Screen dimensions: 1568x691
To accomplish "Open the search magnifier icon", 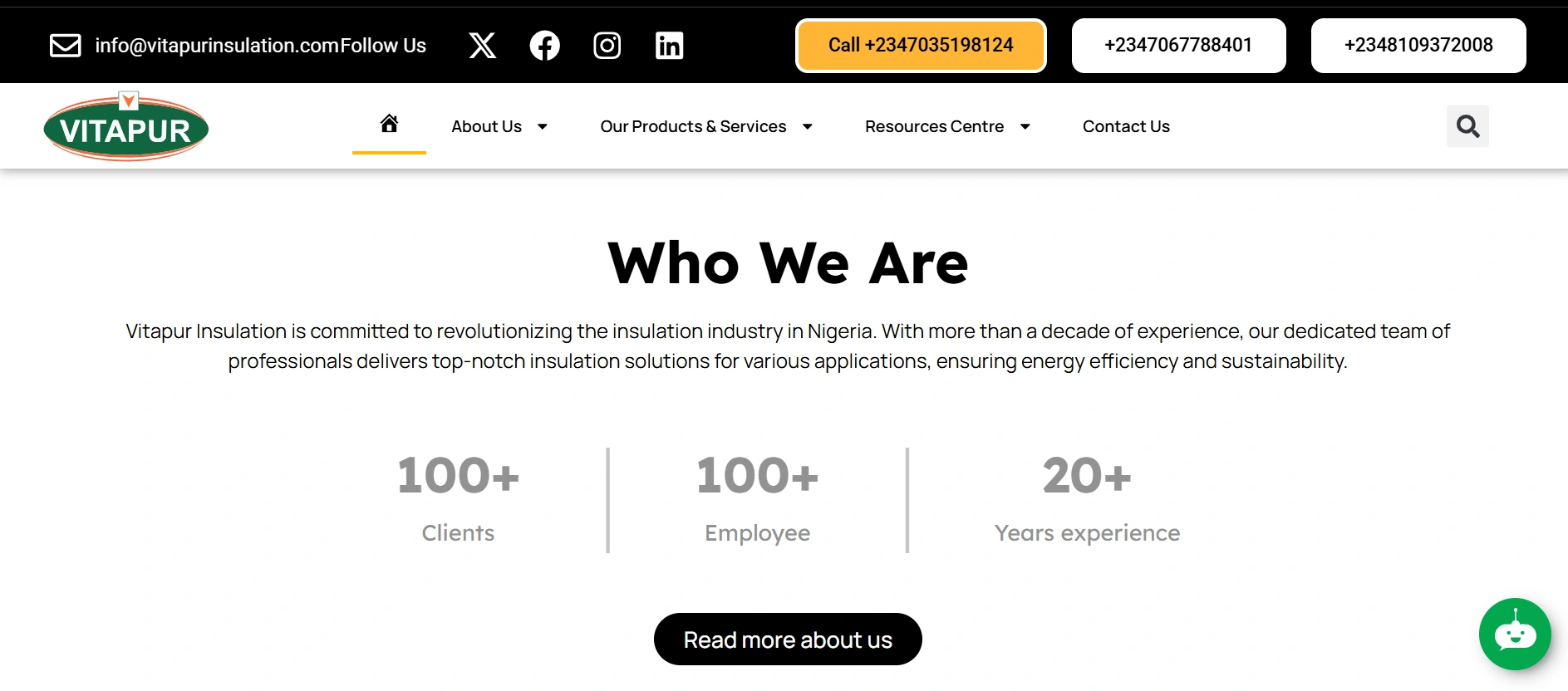I will (1467, 126).
